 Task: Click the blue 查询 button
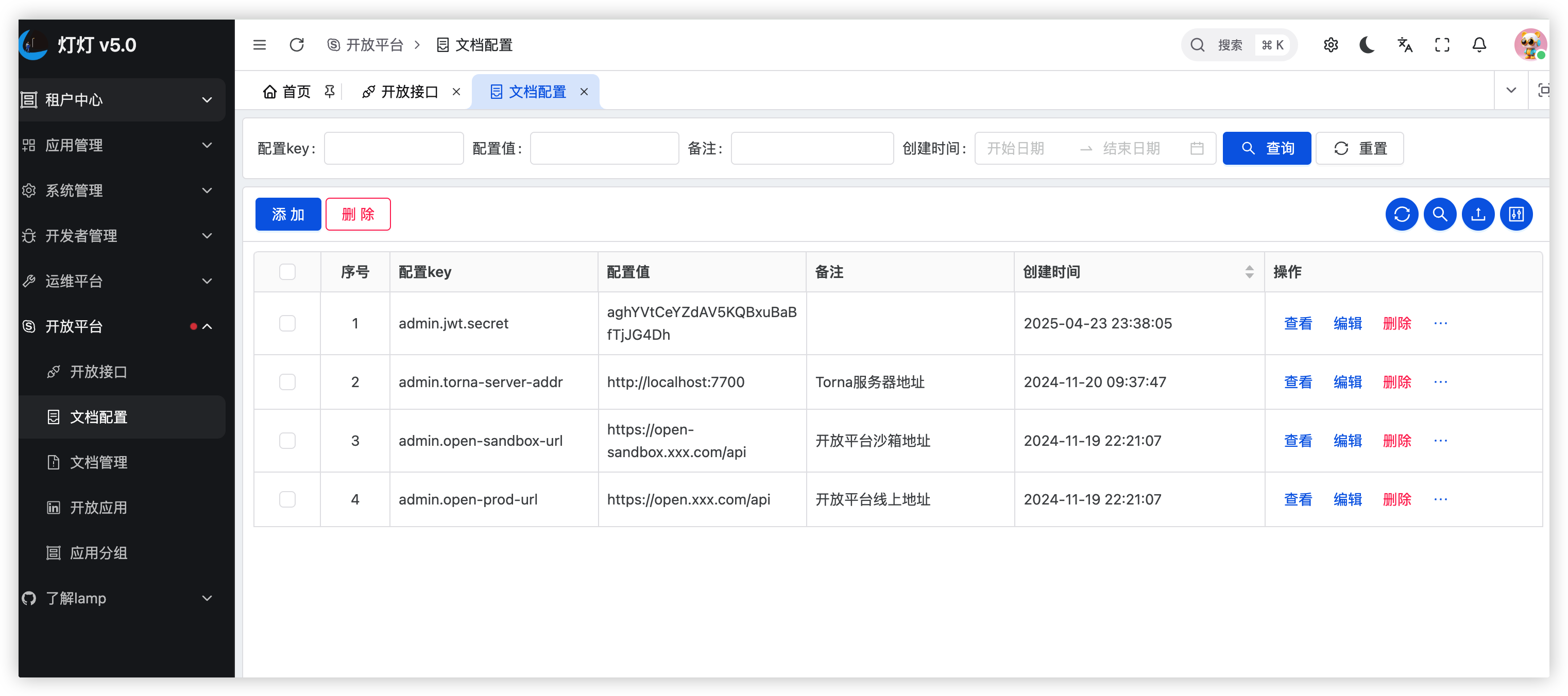pos(1266,148)
